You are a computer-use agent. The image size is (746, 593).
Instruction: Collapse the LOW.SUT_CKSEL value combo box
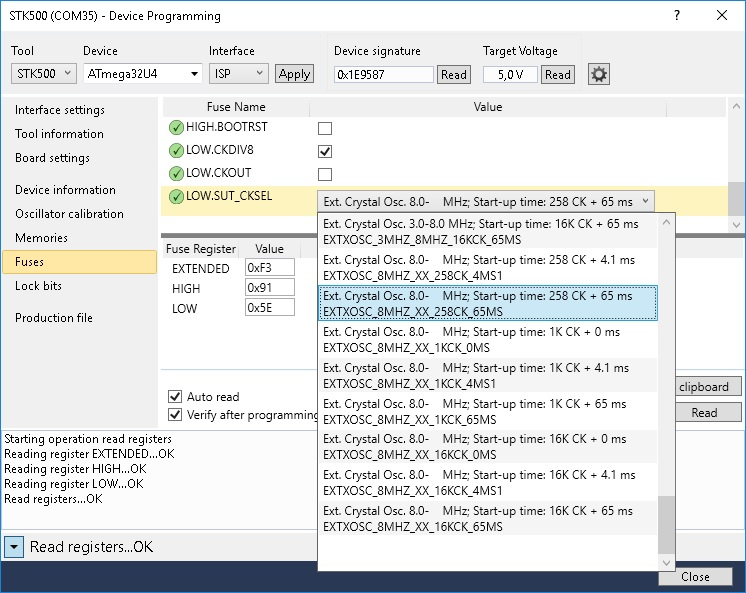486,201
